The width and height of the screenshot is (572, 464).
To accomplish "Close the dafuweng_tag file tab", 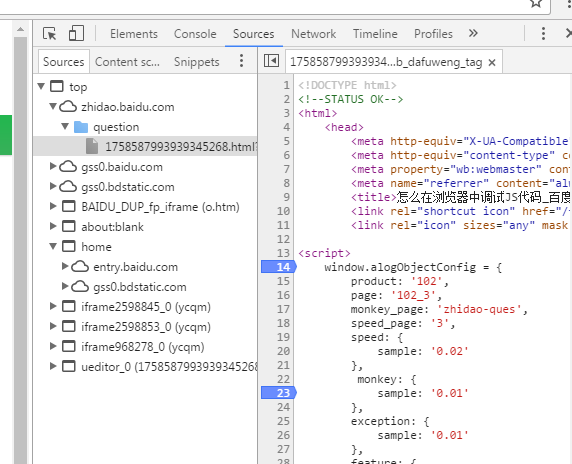I will tap(492, 62).
